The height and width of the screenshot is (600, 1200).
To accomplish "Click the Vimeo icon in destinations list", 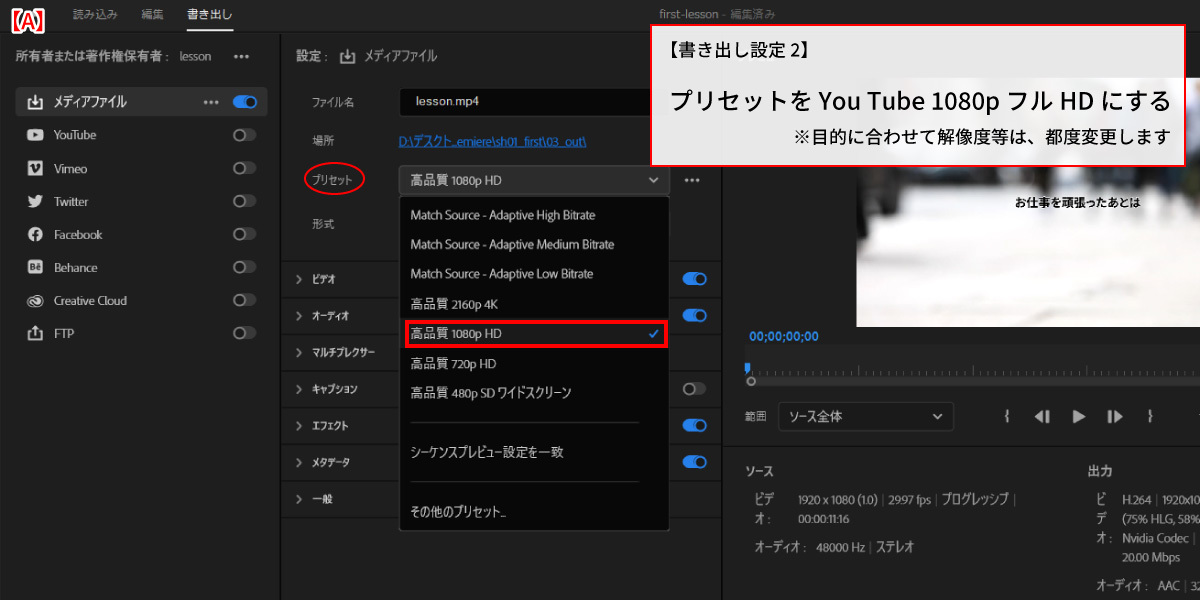I will (35, 168).
